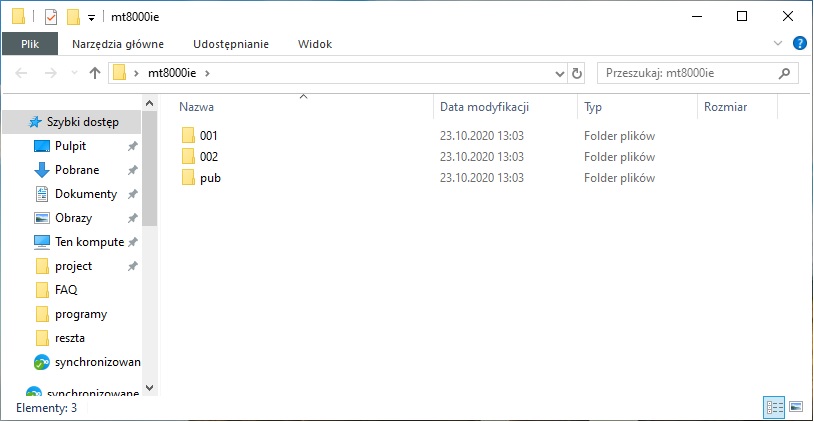Screen dimensions: 814x422
Task: Switch to Udostępnianie ribbon tab
Action: click(231, 44)
